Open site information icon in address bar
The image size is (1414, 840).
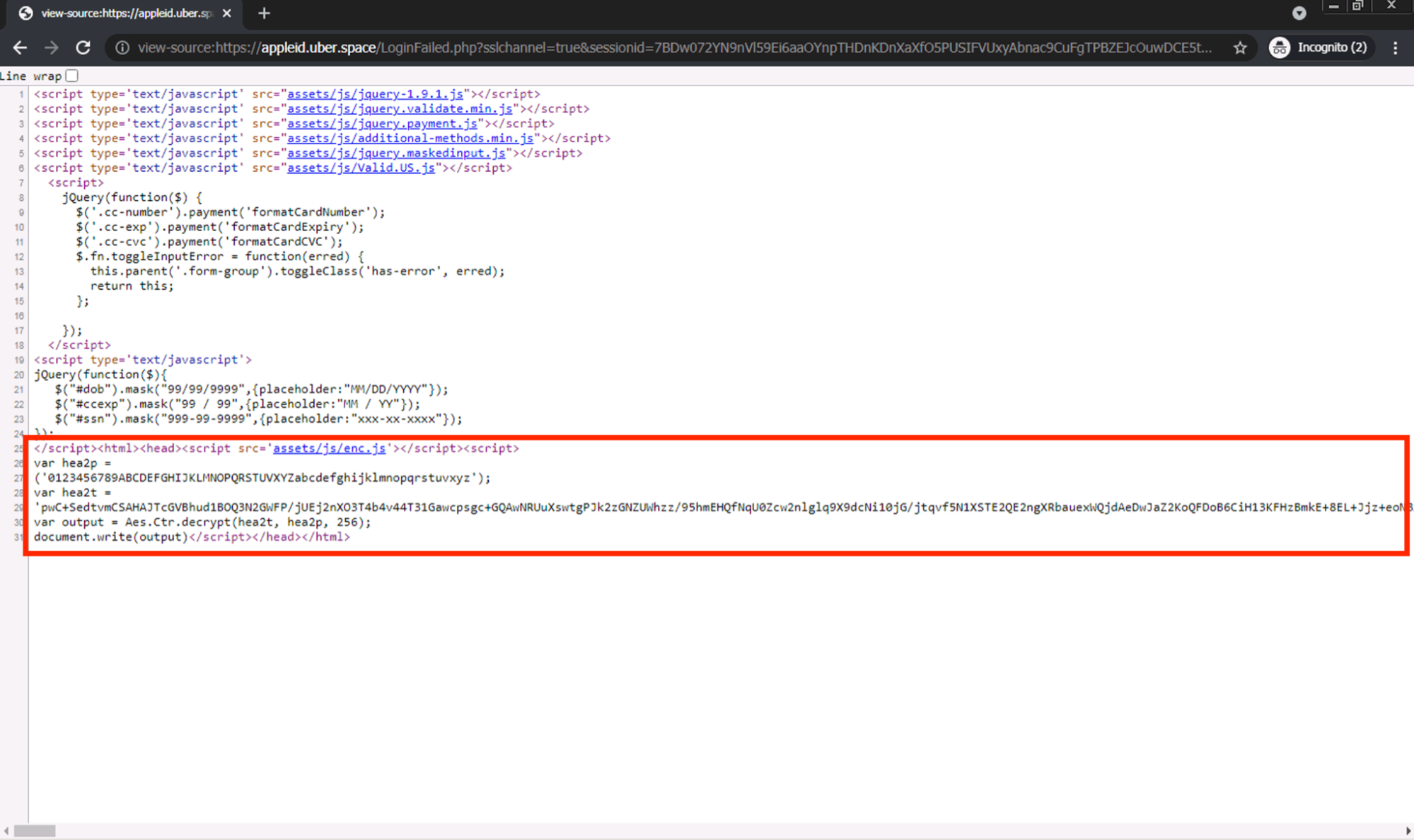(x=122, y=47)
